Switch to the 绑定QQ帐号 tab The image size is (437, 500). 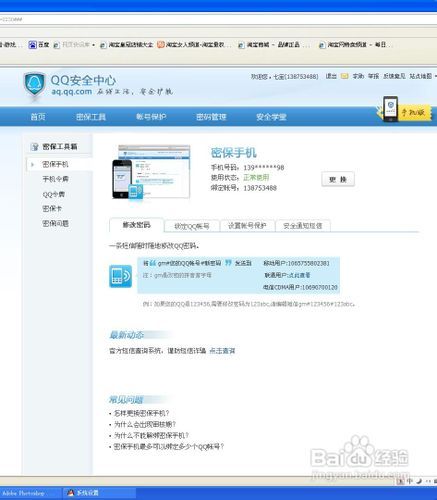pos(192,226)
